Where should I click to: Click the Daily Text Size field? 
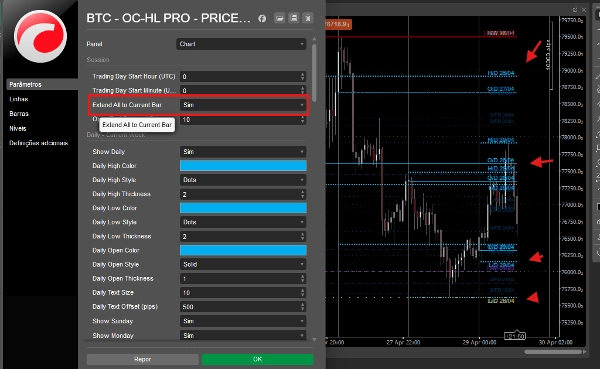coord(240,293)
